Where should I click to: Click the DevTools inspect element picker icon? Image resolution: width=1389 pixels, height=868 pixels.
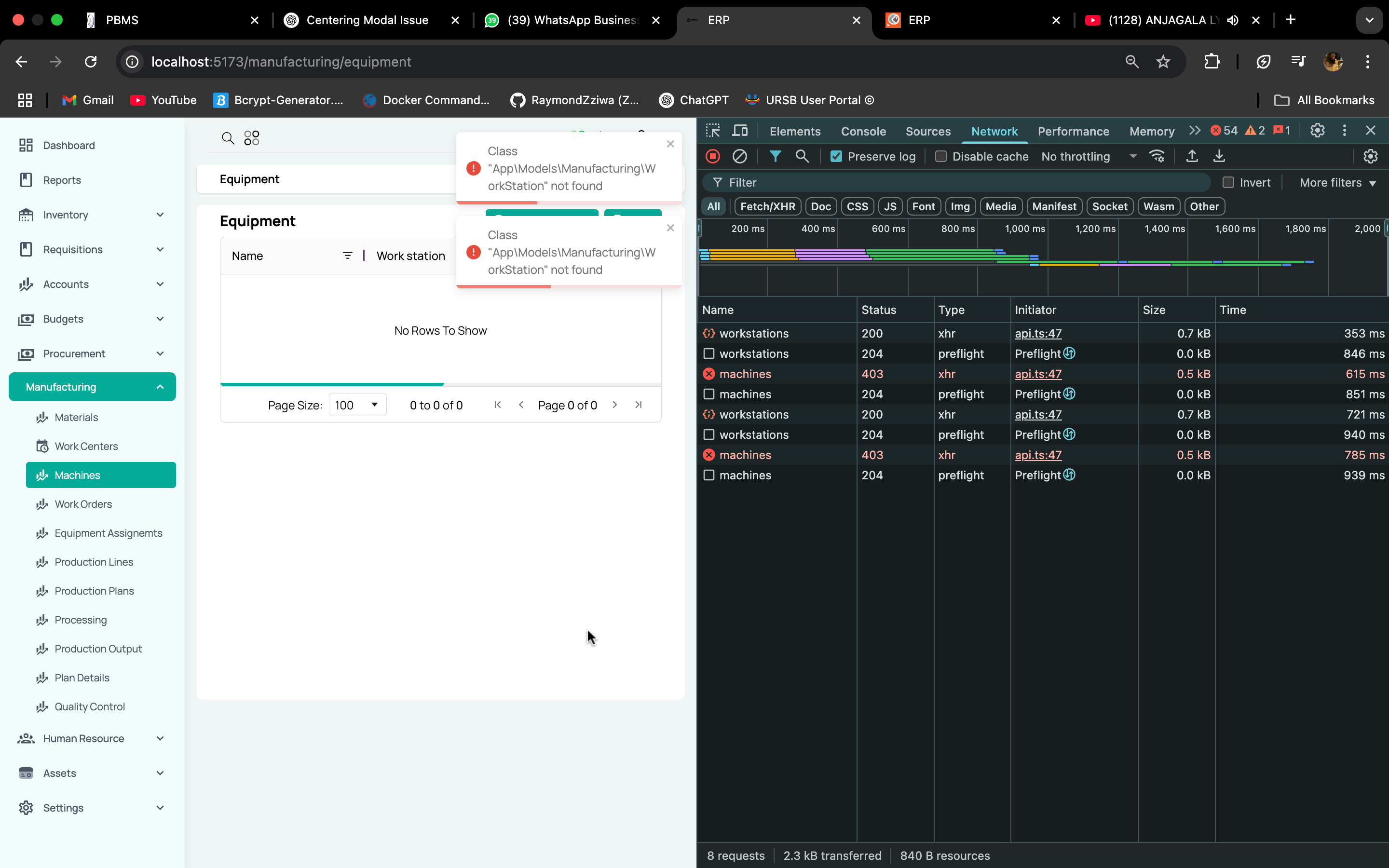pyautogui.click(x=713, y=131)
